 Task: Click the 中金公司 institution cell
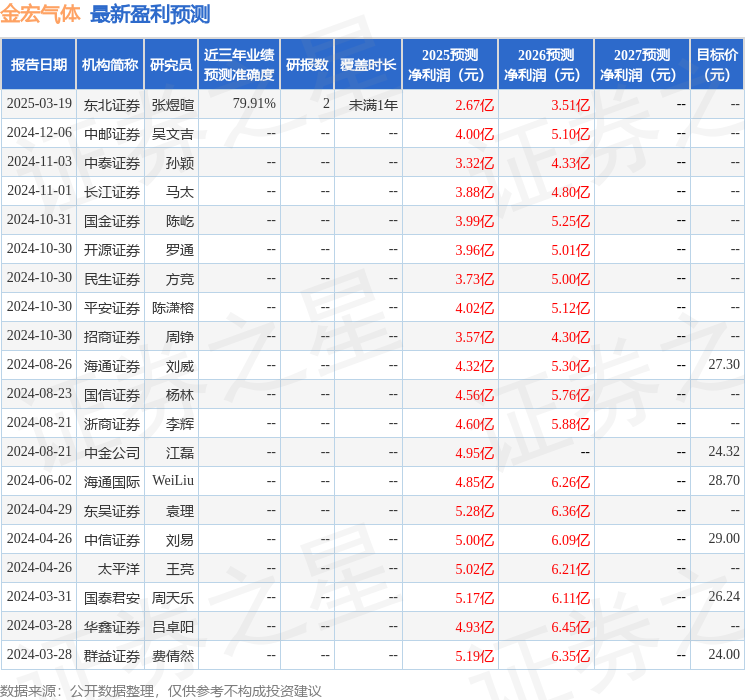112,453
